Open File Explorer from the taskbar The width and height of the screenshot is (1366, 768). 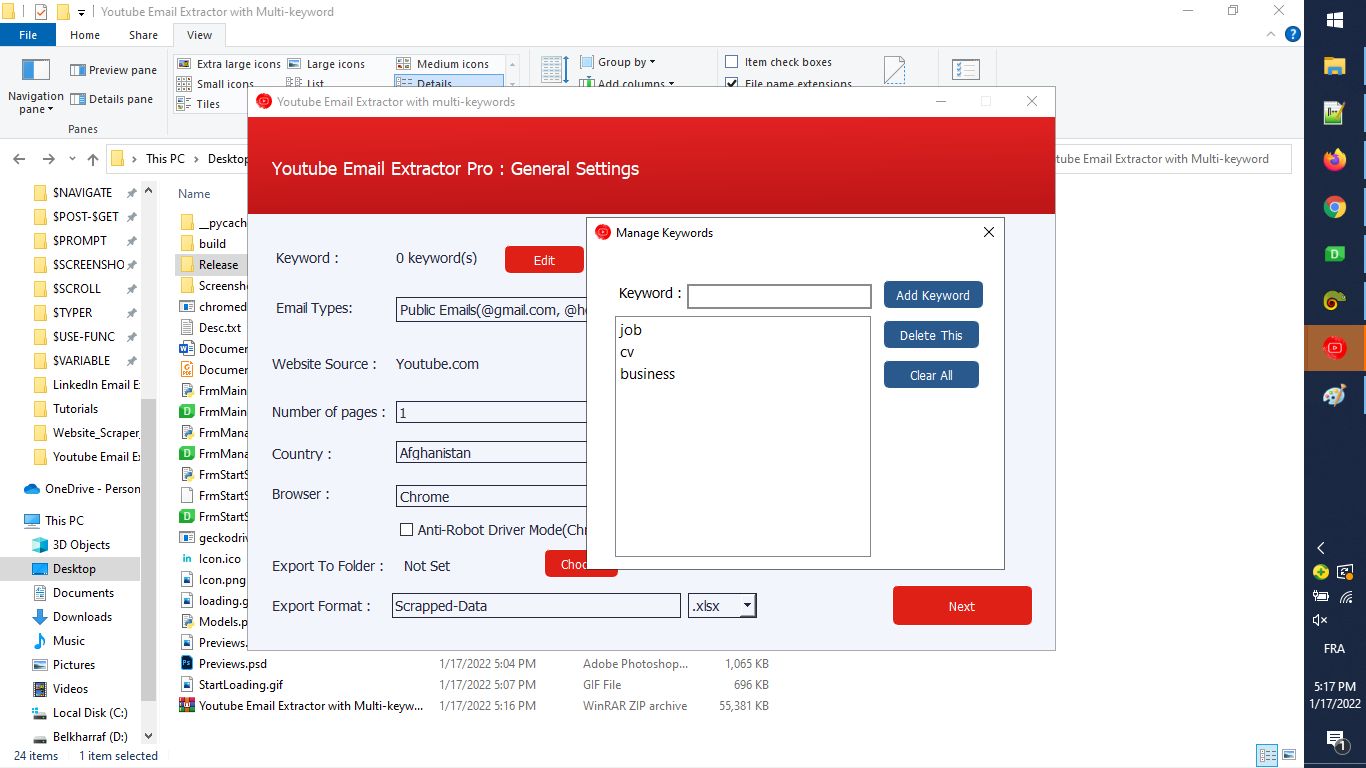[x=1334, y=66]
